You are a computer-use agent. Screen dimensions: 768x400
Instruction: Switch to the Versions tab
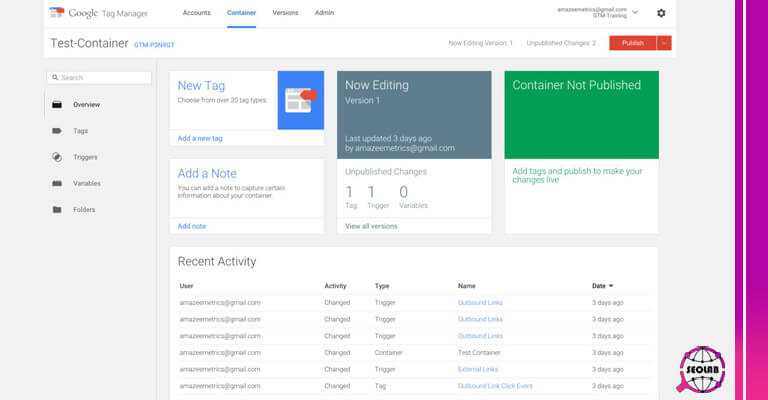click(x=285, y=13)
